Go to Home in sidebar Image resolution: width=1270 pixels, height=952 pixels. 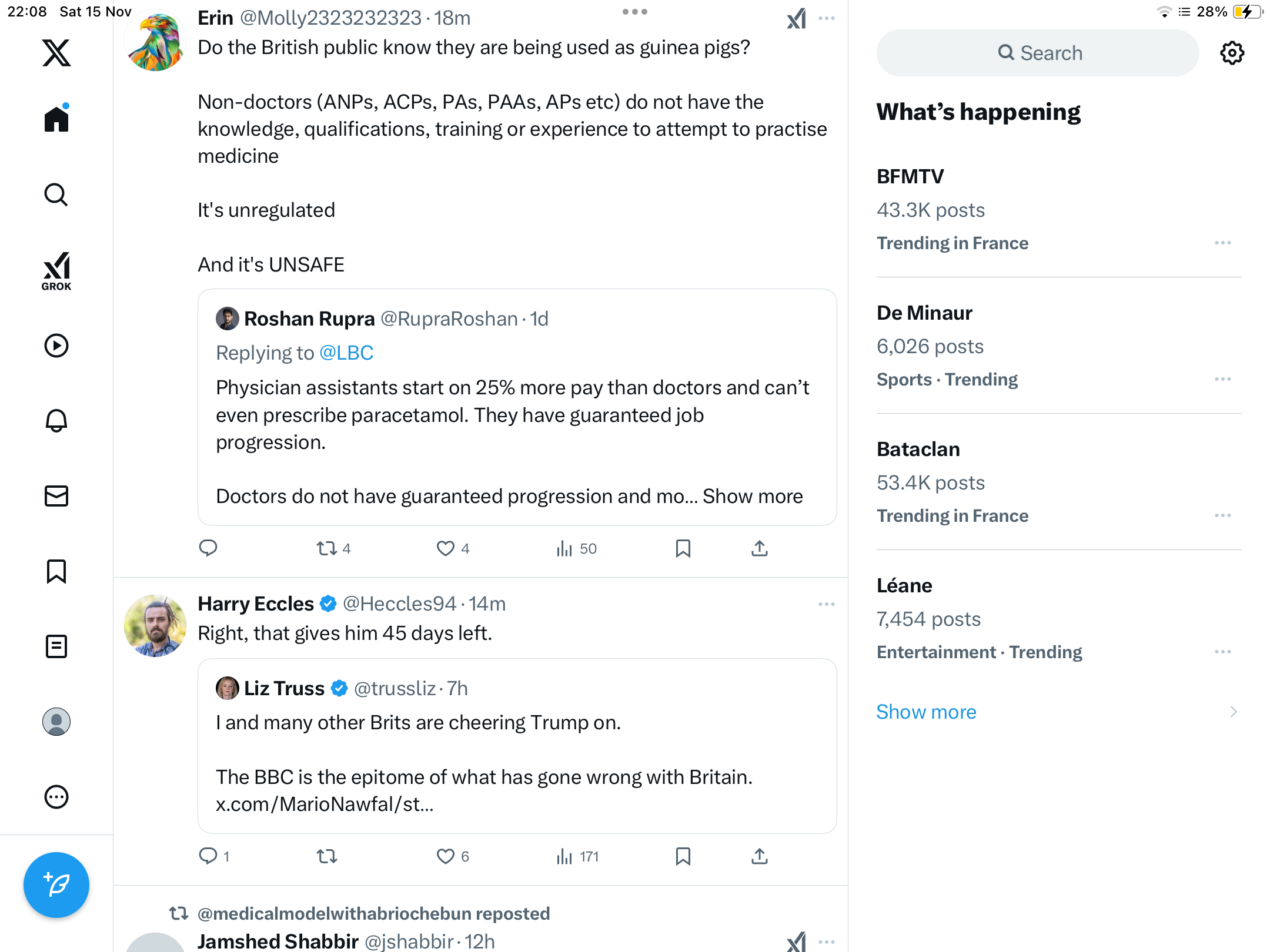(56, 119)
